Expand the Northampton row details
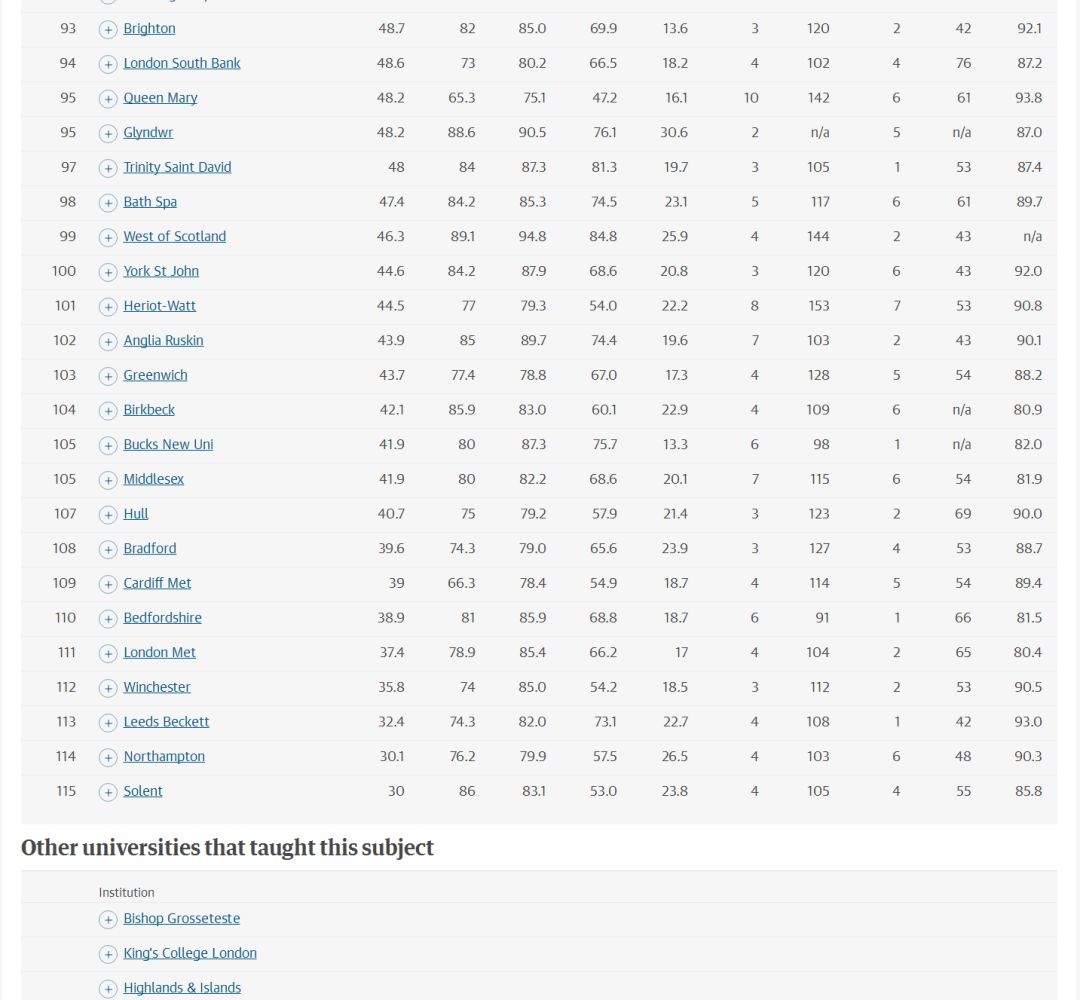Screen dimensions: 1080x1000 [x=107, y=758]
